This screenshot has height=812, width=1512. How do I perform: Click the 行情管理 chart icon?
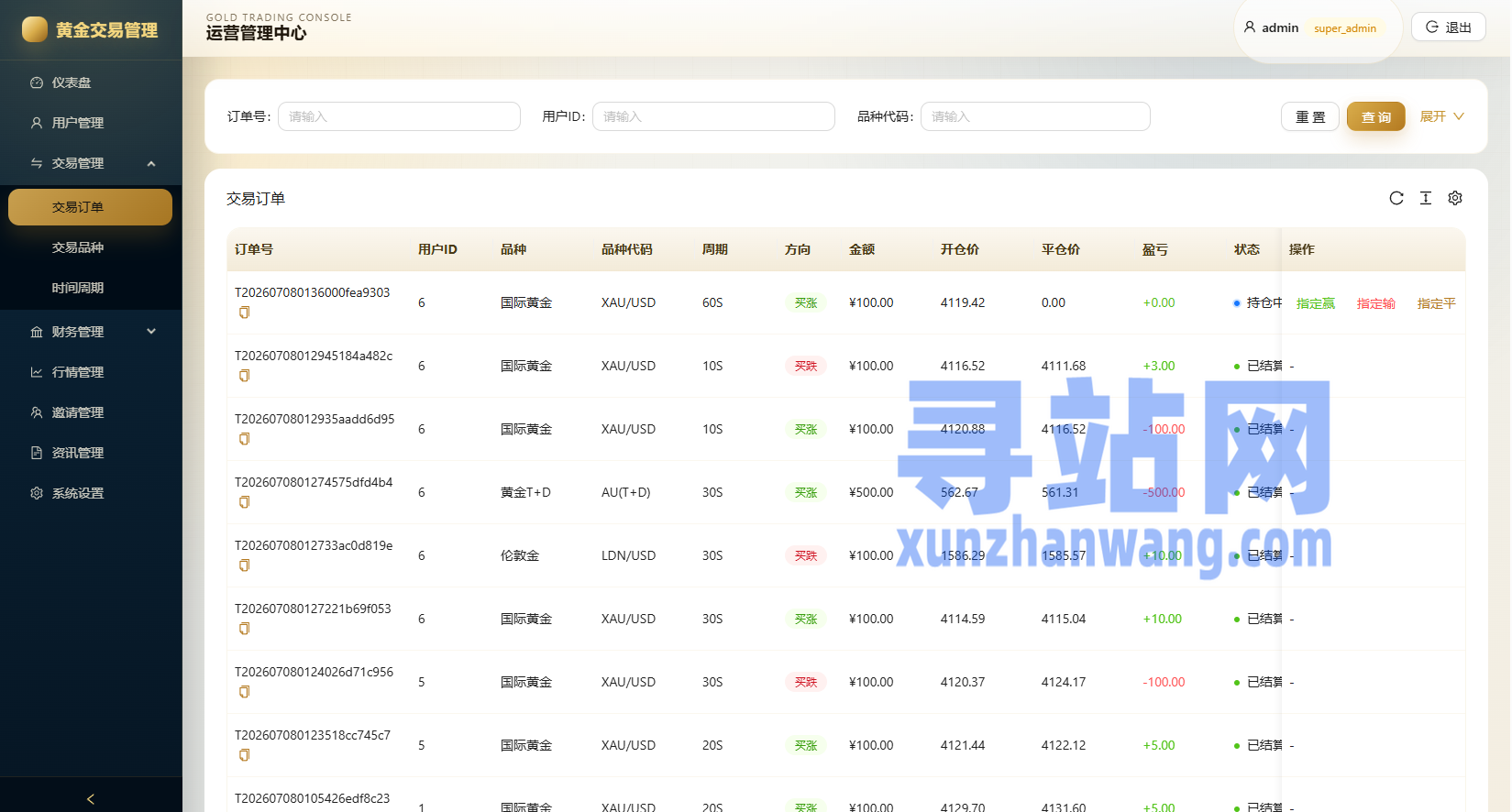click(x=37, y=372)
